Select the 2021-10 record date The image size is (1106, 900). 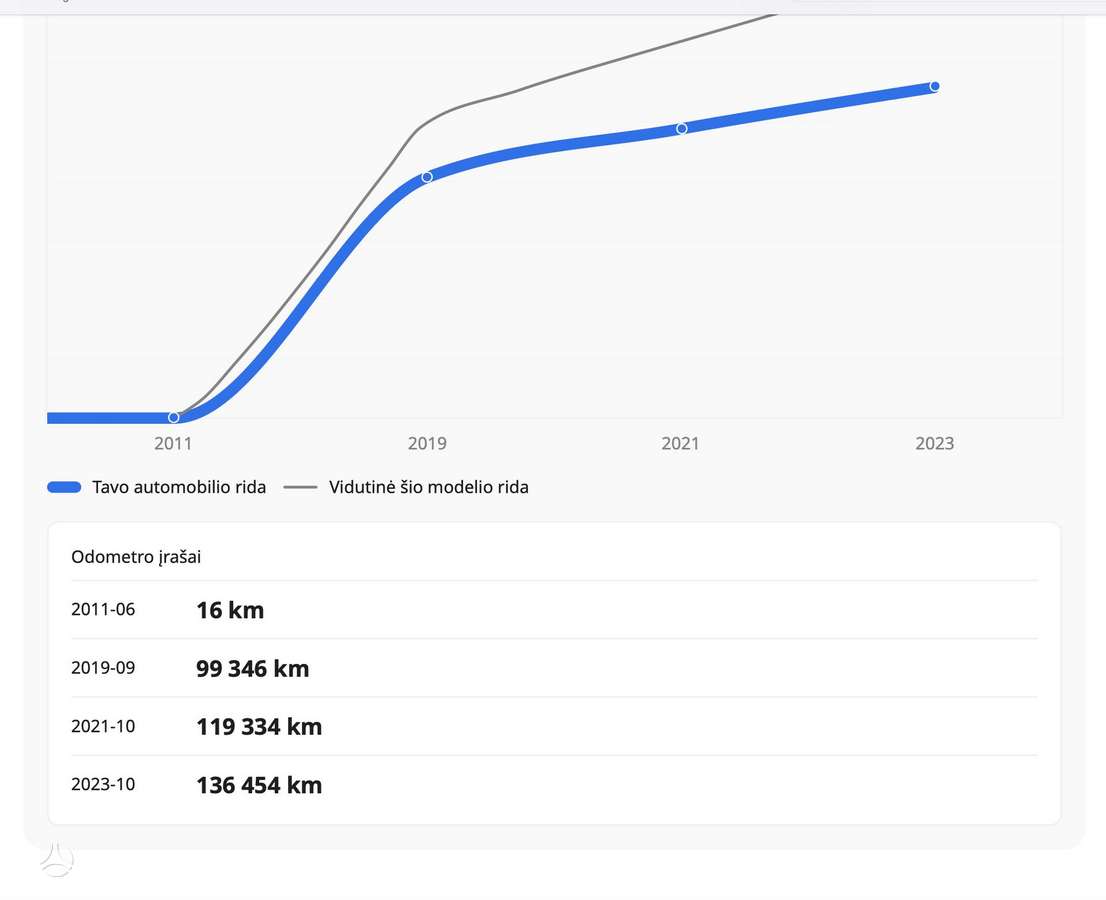pos(103,726)
